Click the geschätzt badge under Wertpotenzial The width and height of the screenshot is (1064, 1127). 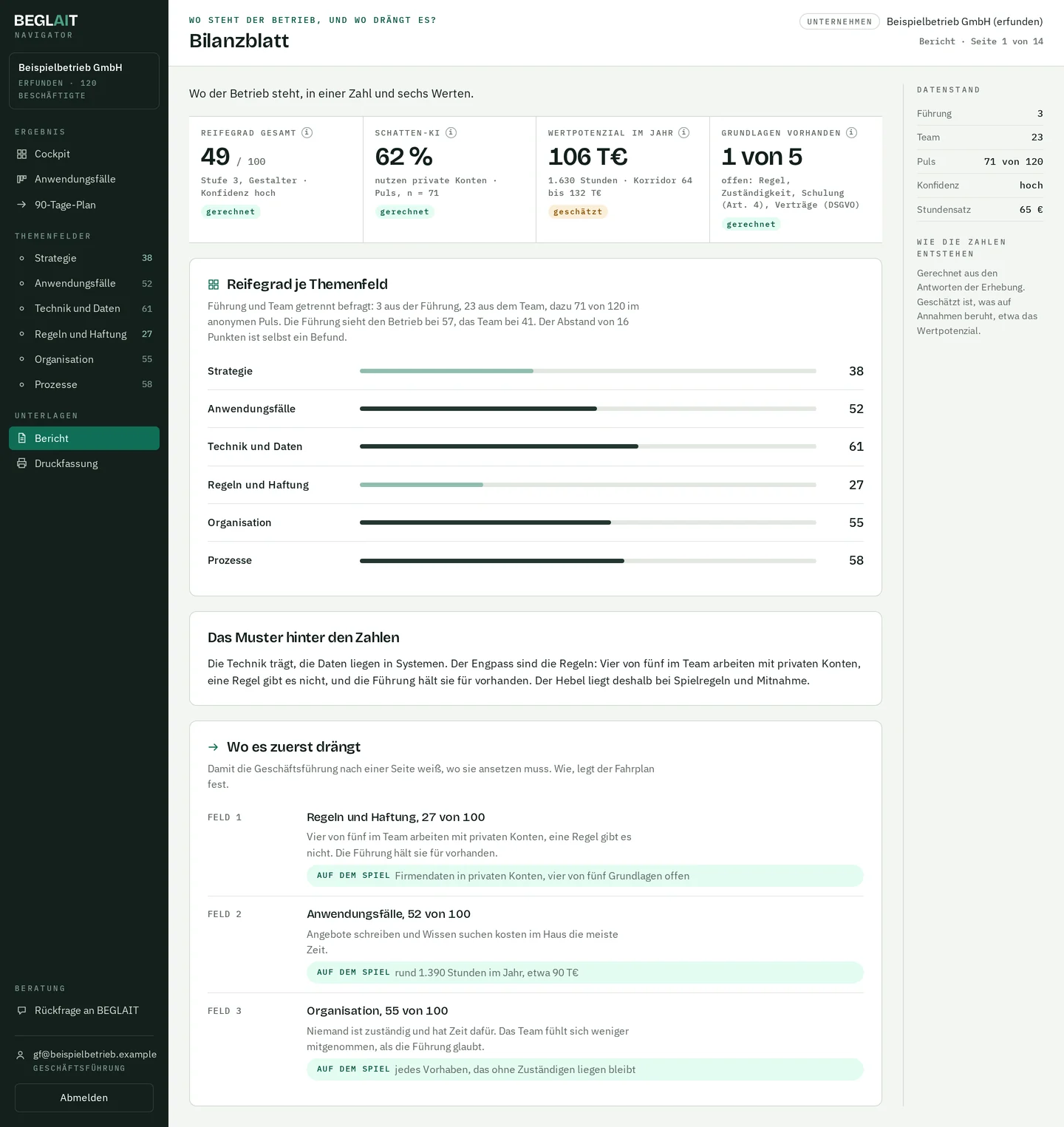click(x=578, y=212)
